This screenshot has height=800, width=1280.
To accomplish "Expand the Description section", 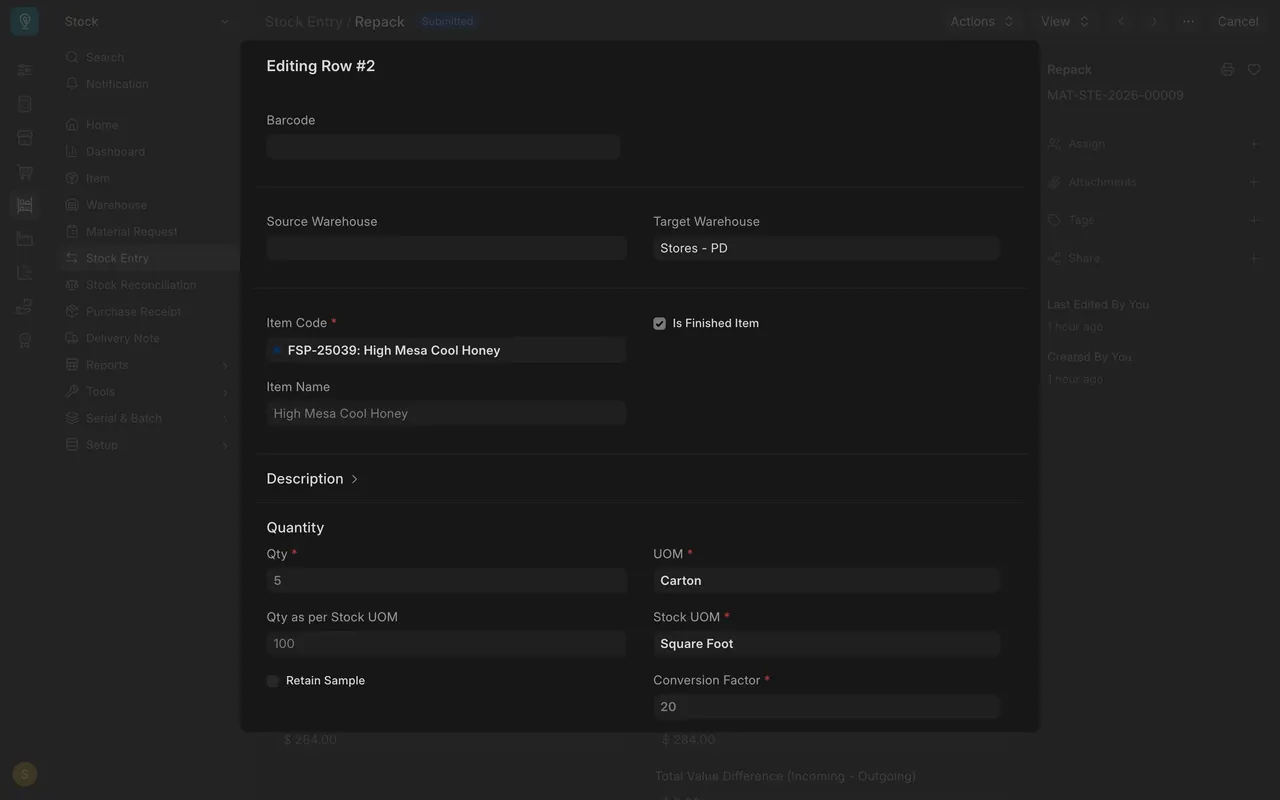I will (312, 479).
